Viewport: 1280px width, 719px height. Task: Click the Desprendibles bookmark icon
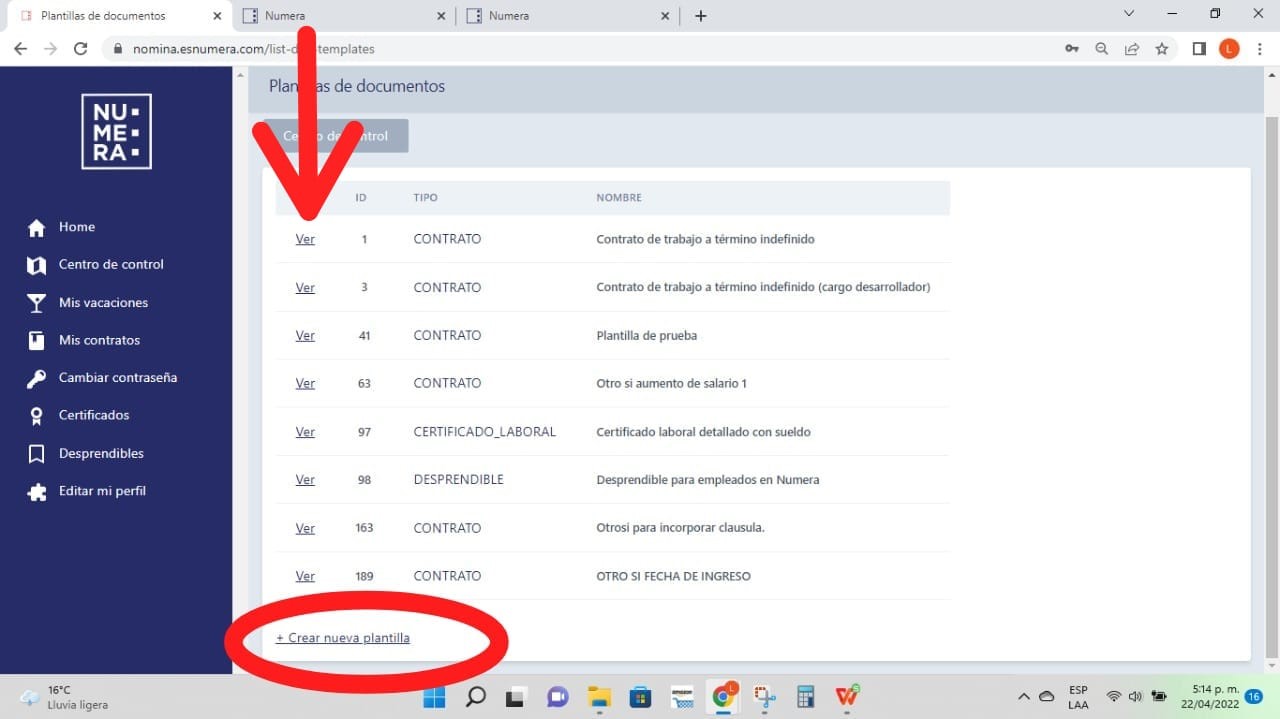[x=37, y=454]
